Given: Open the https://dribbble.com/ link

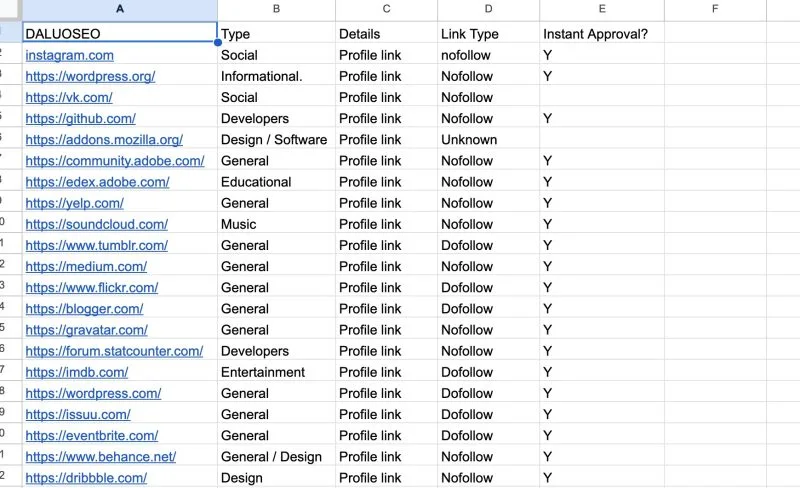Looking at the screenshot, I should tap(86, 478).
